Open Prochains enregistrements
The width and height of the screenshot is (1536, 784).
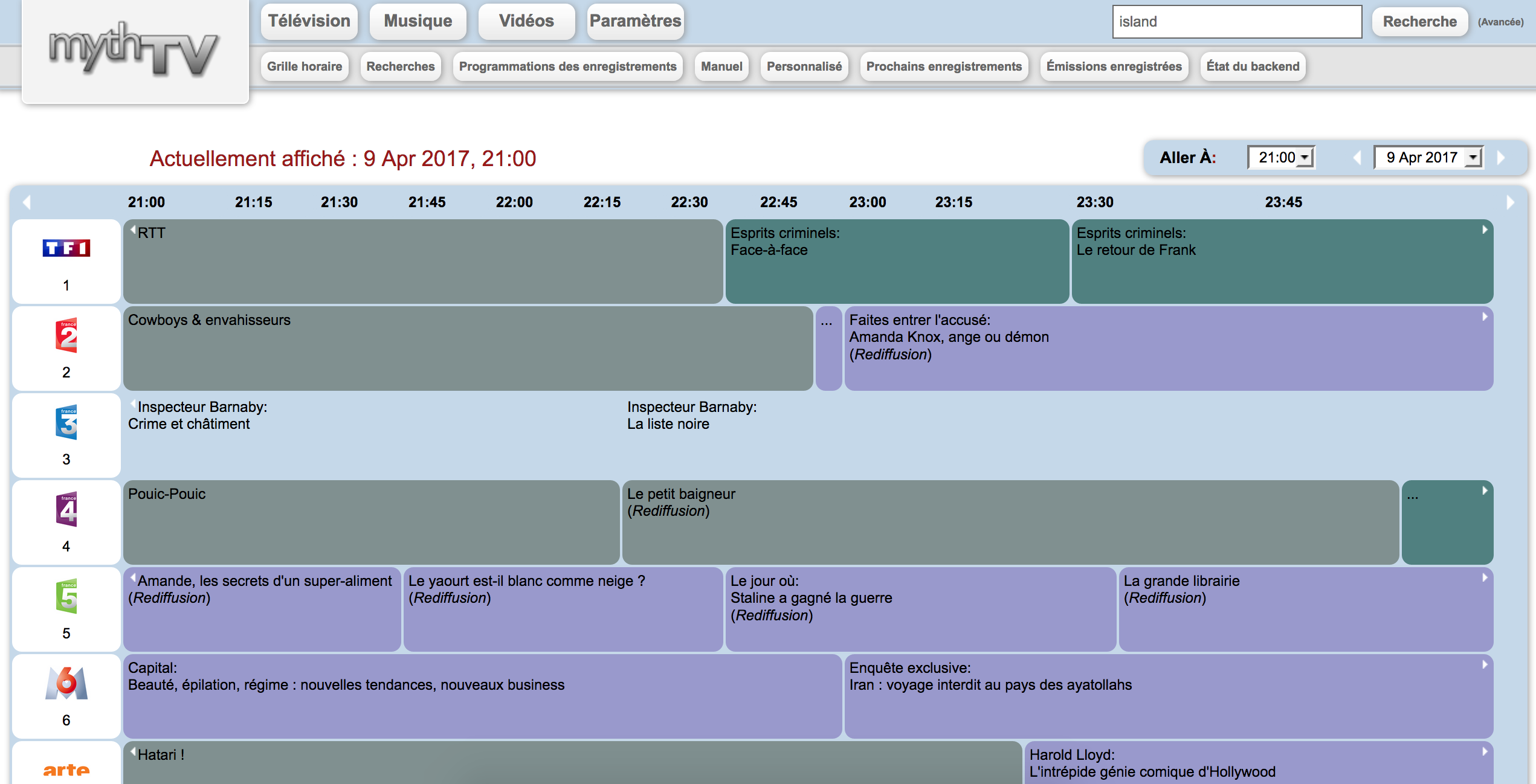(944, 66)
